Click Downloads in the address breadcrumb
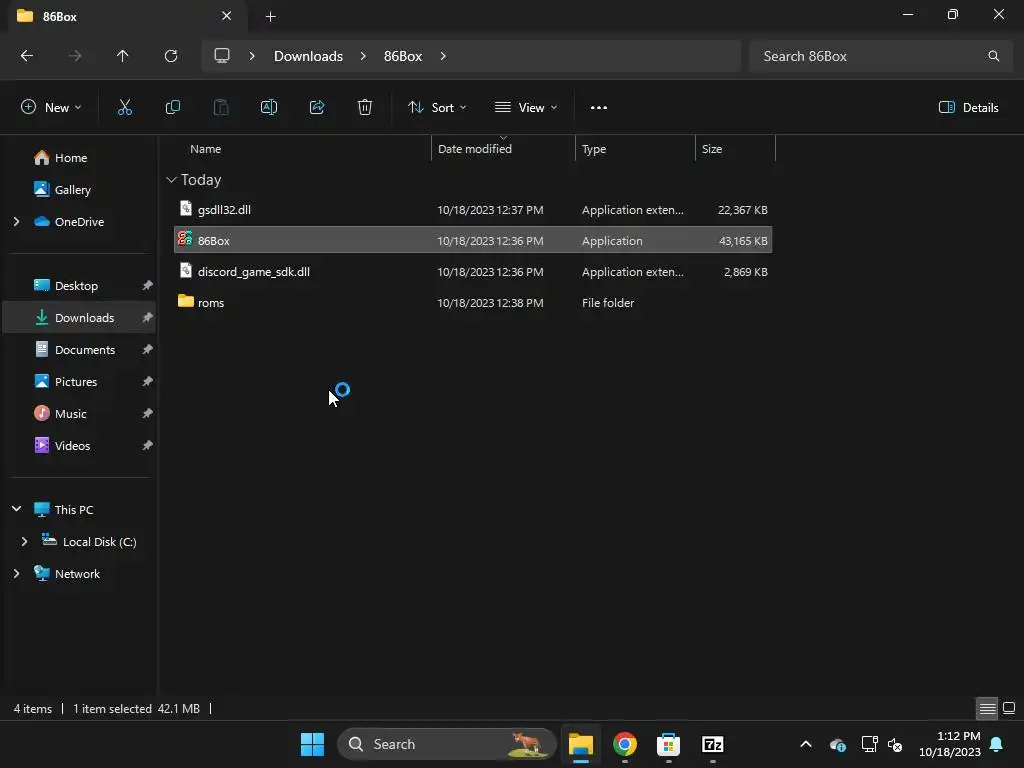Viewport: 1024px width, 768px height. coord(308,56)
